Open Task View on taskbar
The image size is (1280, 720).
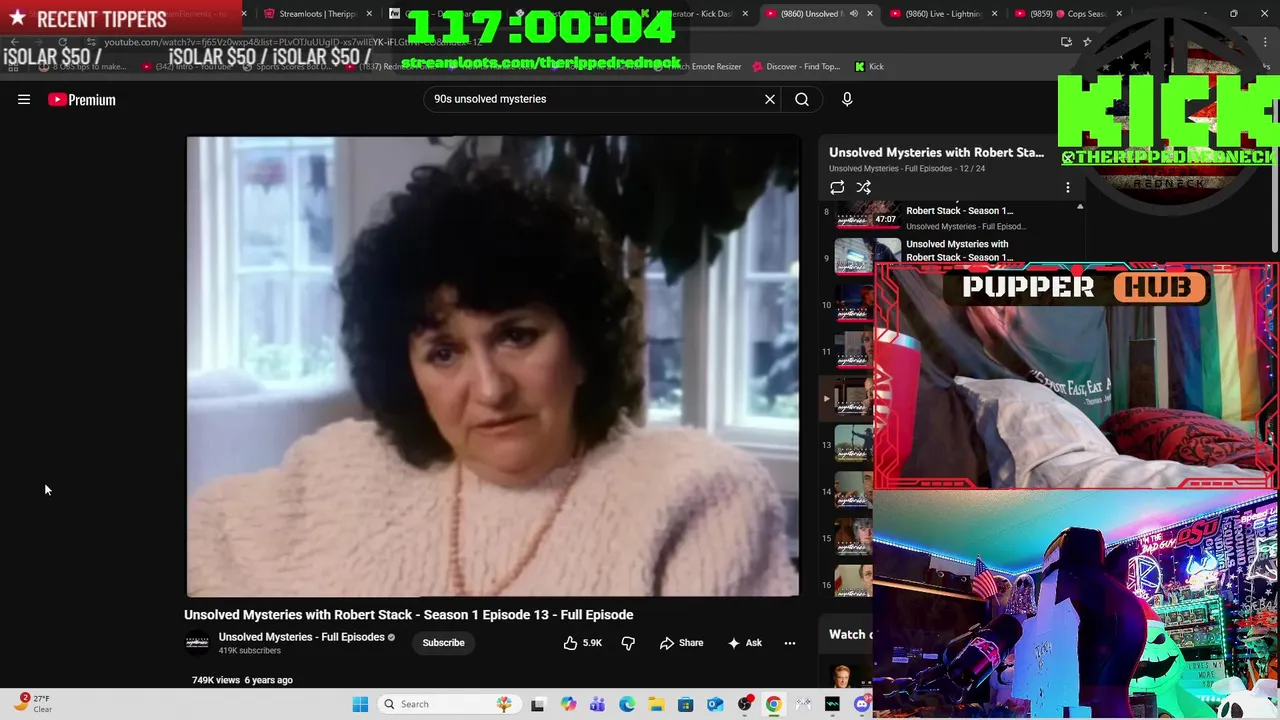pyautogui.click(x=537, y=704)
